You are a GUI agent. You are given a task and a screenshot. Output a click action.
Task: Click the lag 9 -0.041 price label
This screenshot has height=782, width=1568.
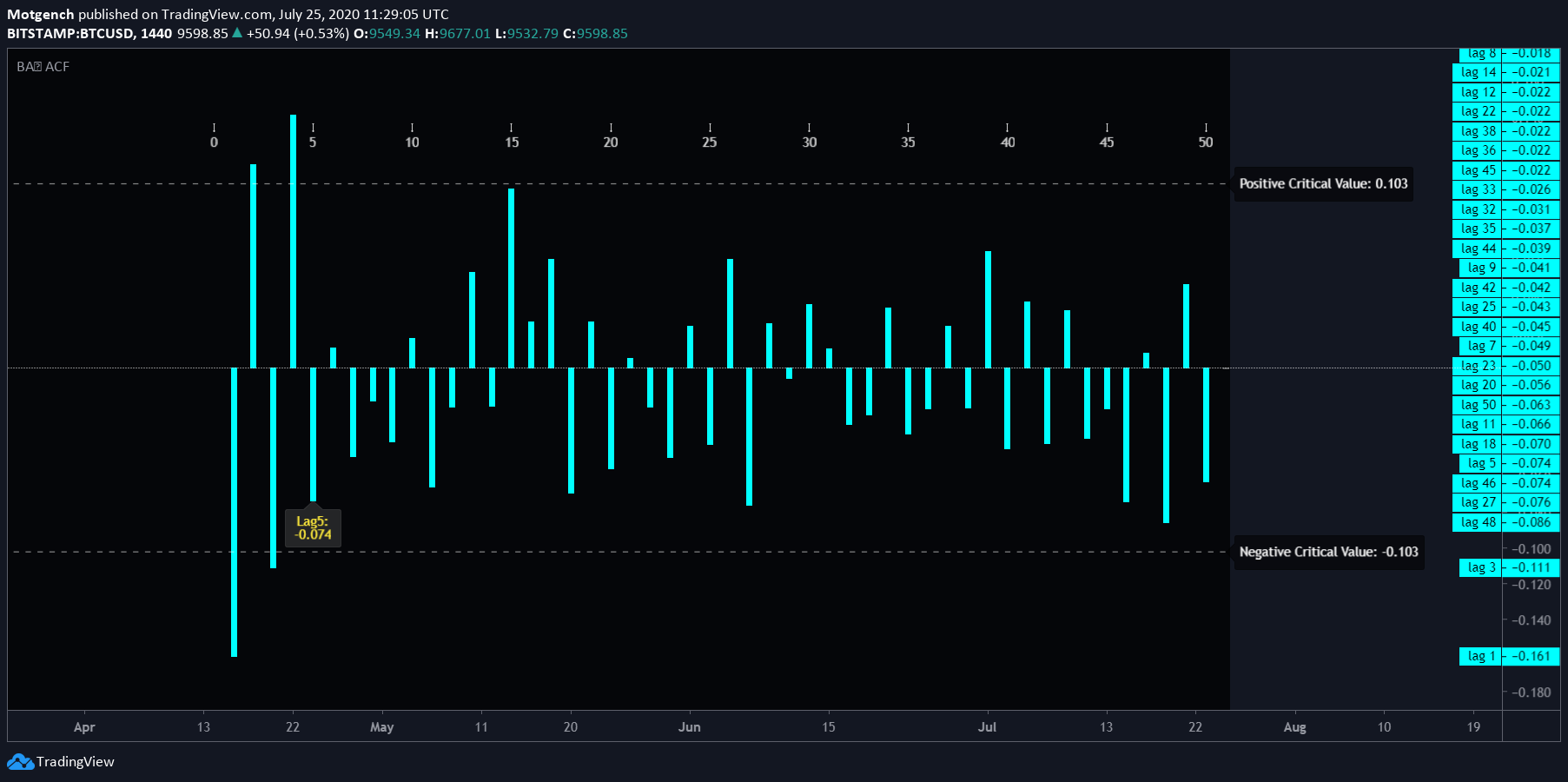(x=1510, y=268)
